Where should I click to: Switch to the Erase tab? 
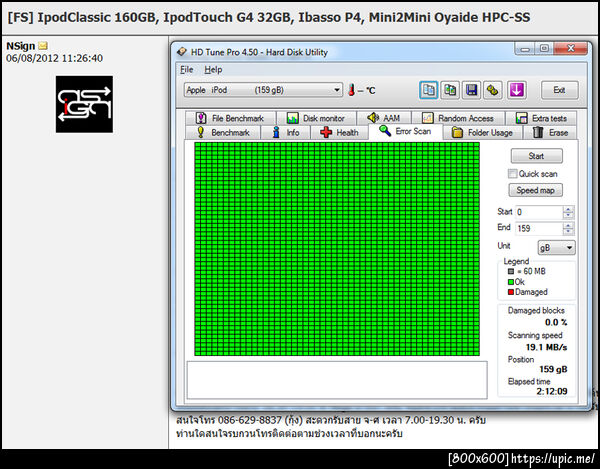tap(550, 132)
